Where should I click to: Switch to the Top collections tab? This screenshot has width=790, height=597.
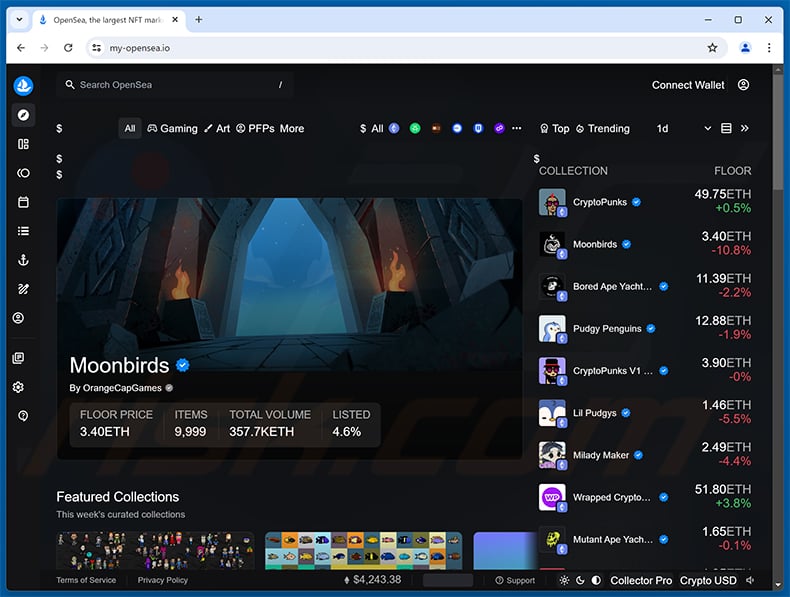coord(554,128)
